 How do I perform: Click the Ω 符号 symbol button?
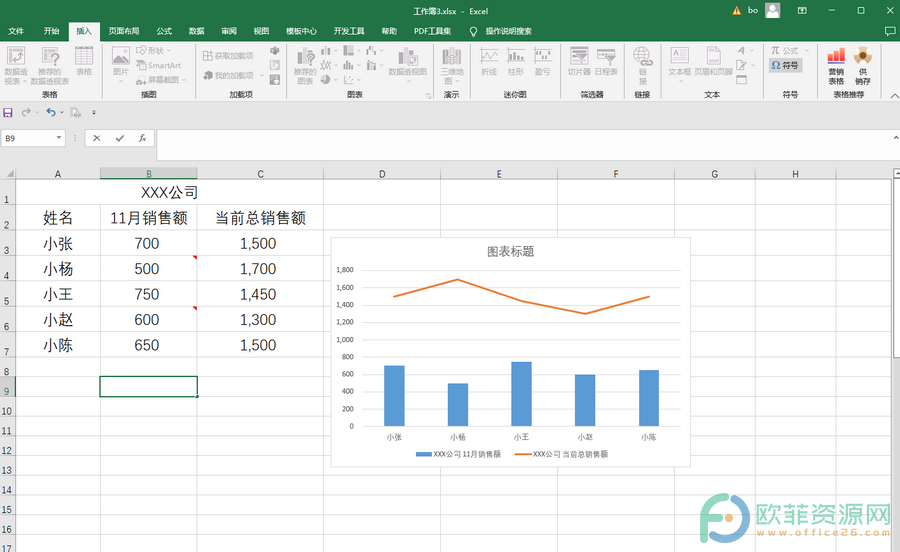(x=785, y=65)
